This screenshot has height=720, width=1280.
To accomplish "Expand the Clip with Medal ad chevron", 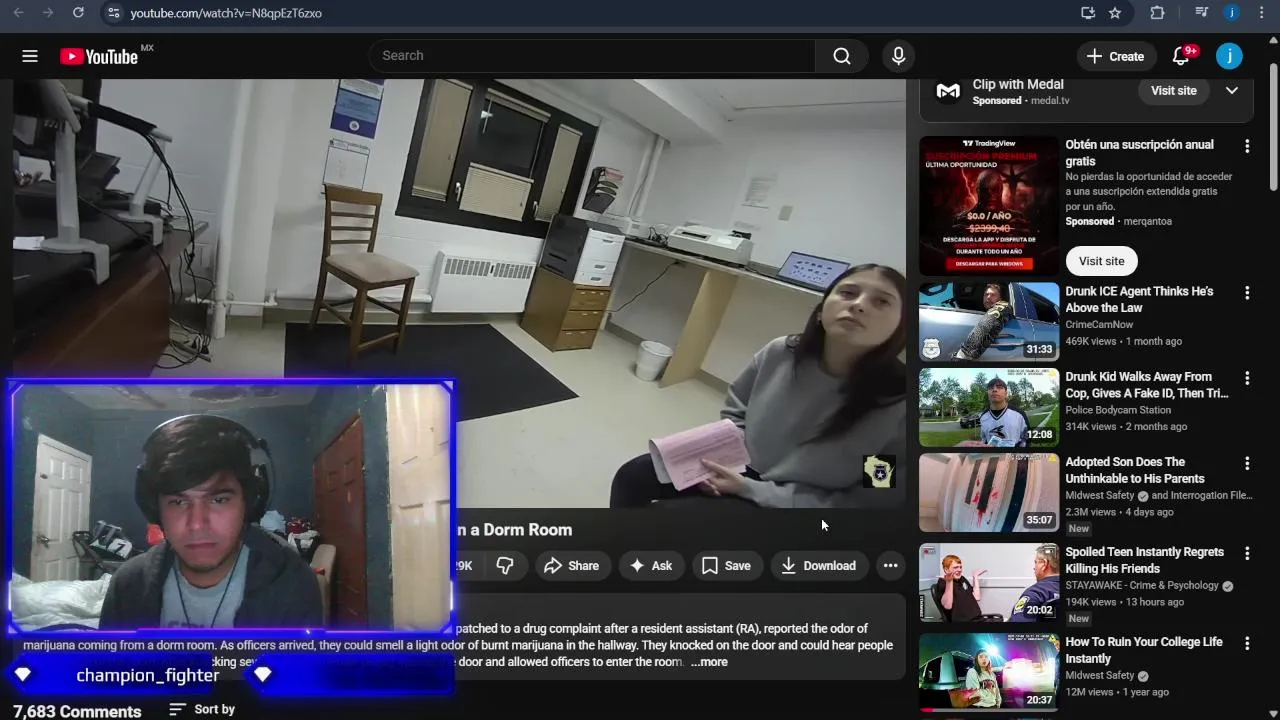I will [x=1232, y=91].
